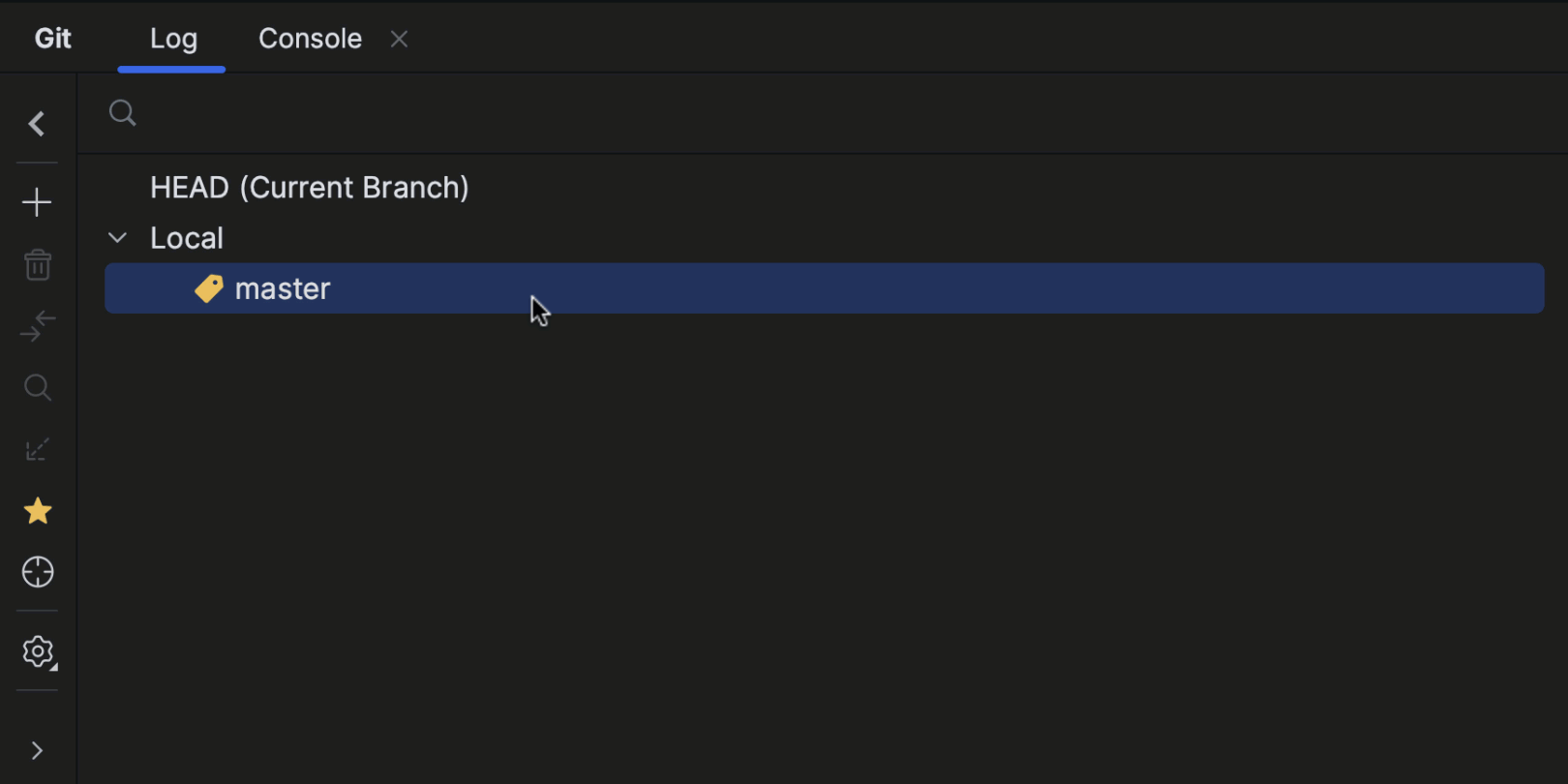Toggle the compare branches icon
Viewport: 1568px width, 784px height.
pyautogui.click(x=37, y=448)
